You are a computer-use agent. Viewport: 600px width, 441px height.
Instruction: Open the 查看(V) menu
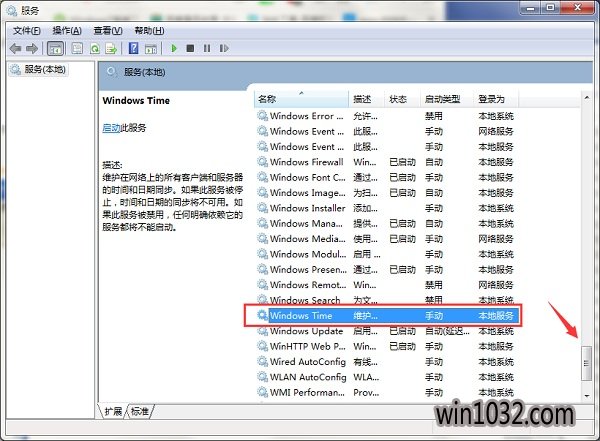coord(107,31)
